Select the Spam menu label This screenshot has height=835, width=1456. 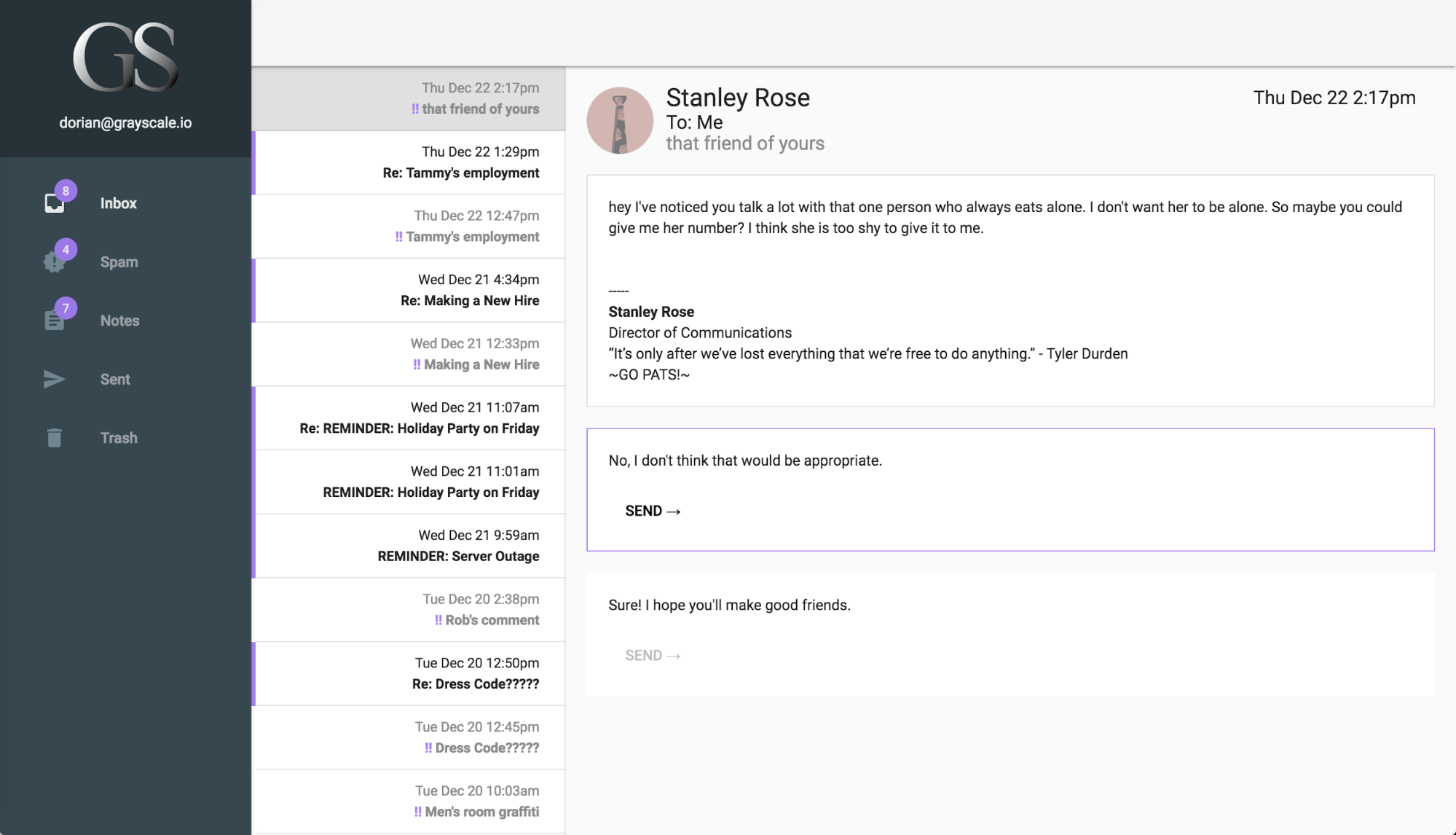(119, 262)
